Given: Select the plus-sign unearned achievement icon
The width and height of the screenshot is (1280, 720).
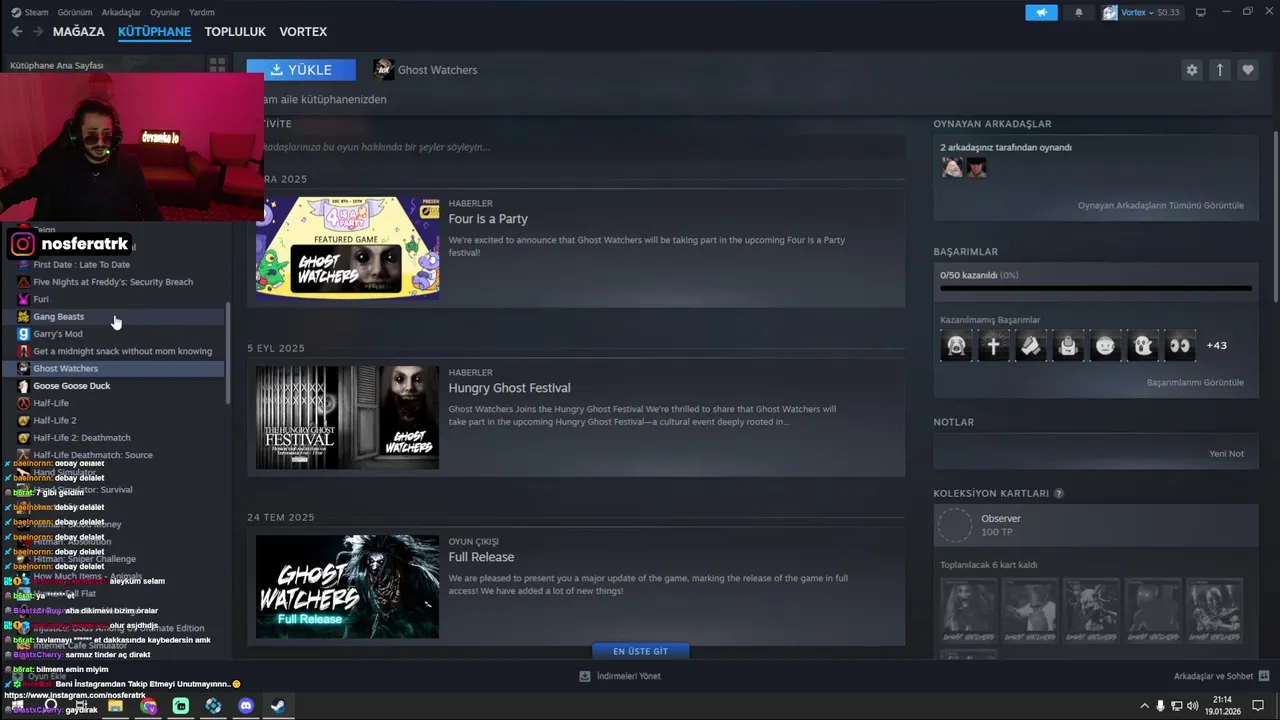Looking at the screenshot, I should [993, 345].
